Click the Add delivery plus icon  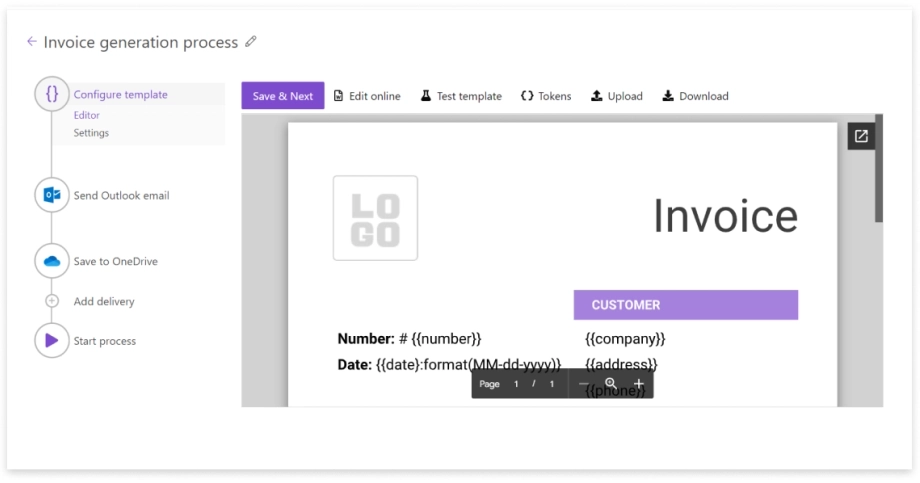[52, 301]
